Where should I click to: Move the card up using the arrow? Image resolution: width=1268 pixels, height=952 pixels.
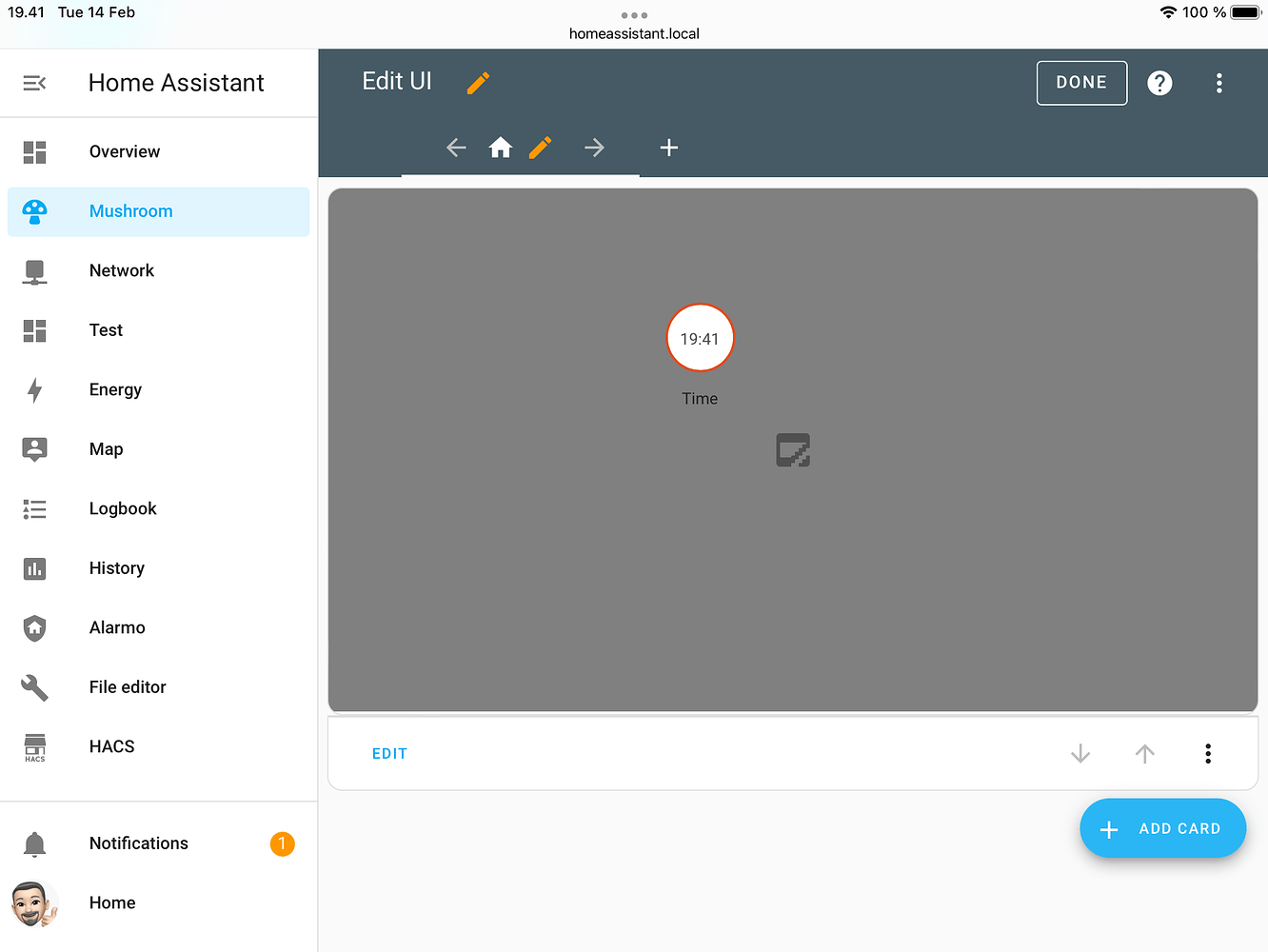[x=1144, y=753]
